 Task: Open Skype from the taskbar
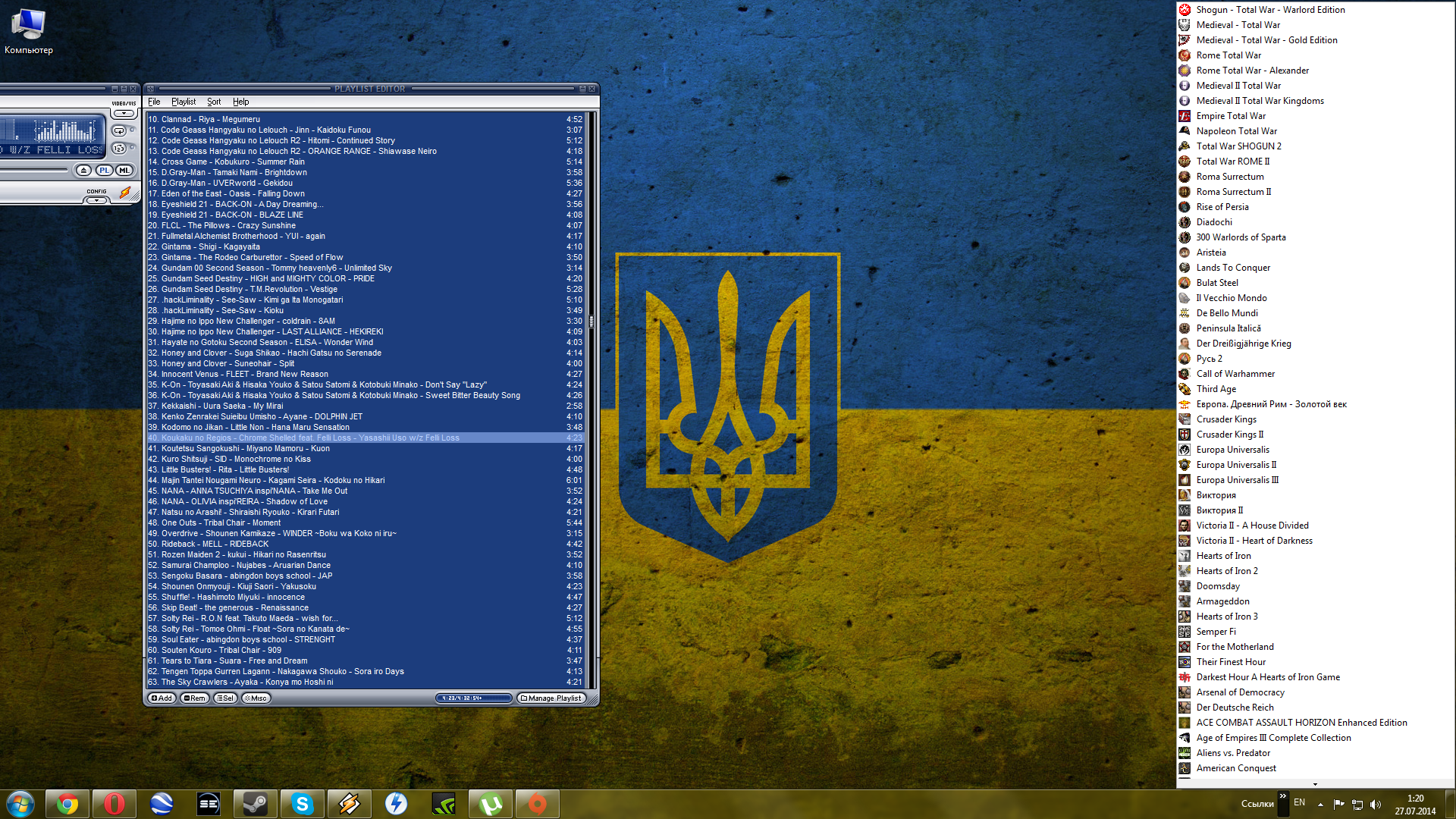pyautogui.click(x=302, y=804)
